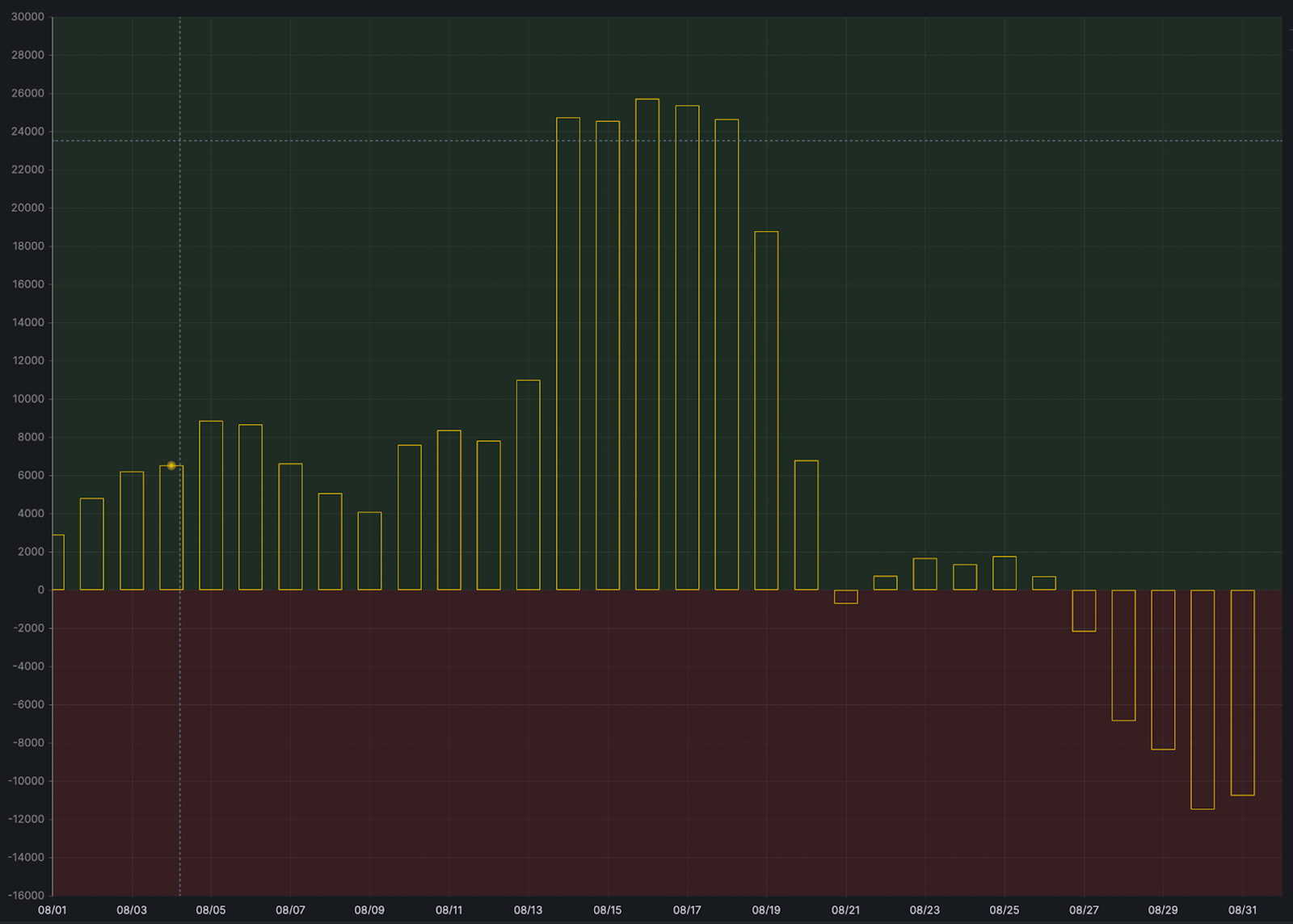The width and height of the screenshot is (1293, 924).
Task: Select the tallest bar between 08/15 and 08/17
Action: pos(647,344)
